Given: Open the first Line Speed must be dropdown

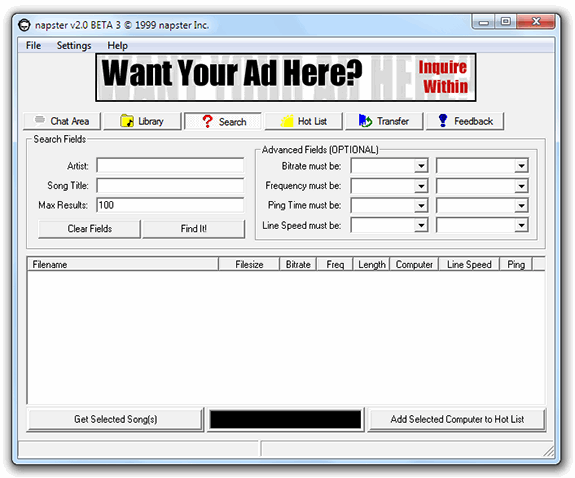Looking at the screenshot, I should click(389, 225).
